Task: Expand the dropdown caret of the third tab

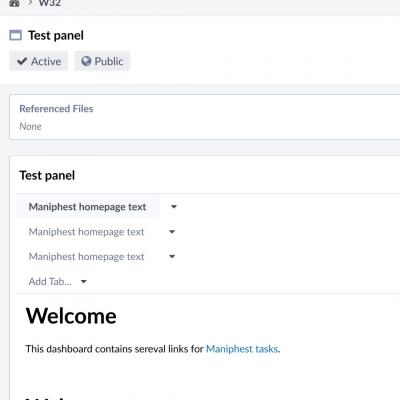Action: point(172,256)
